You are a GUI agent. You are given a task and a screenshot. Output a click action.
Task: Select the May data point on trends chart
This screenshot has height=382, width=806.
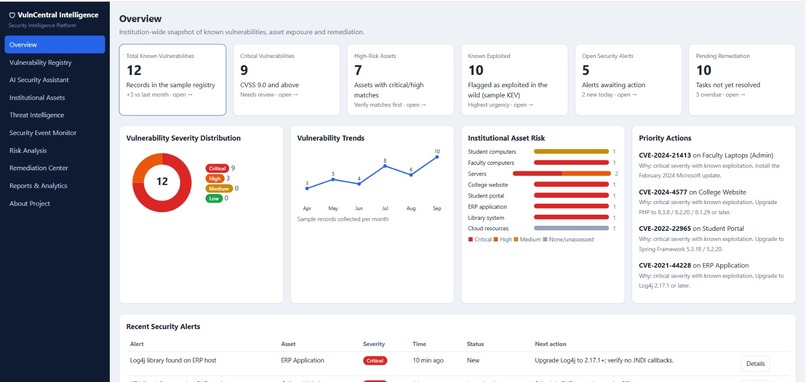click(333, 179)
